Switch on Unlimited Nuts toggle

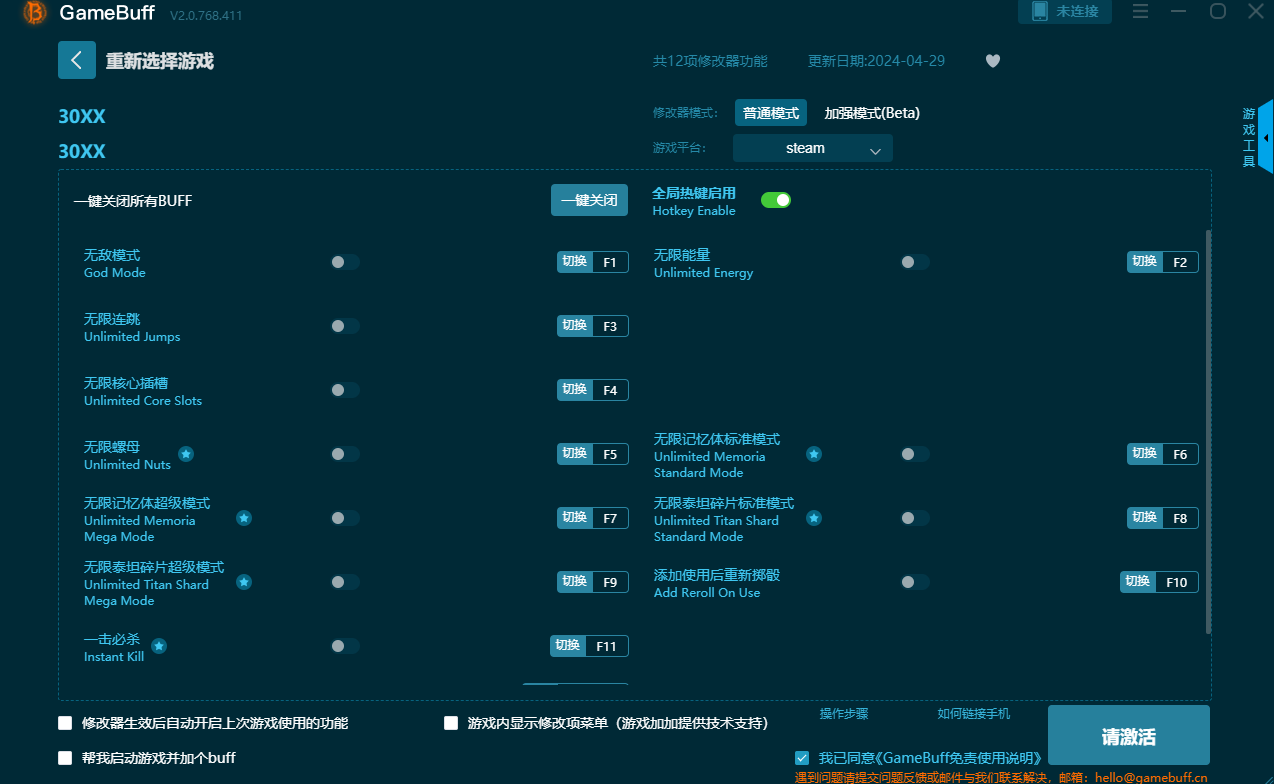tap(345, 454)
